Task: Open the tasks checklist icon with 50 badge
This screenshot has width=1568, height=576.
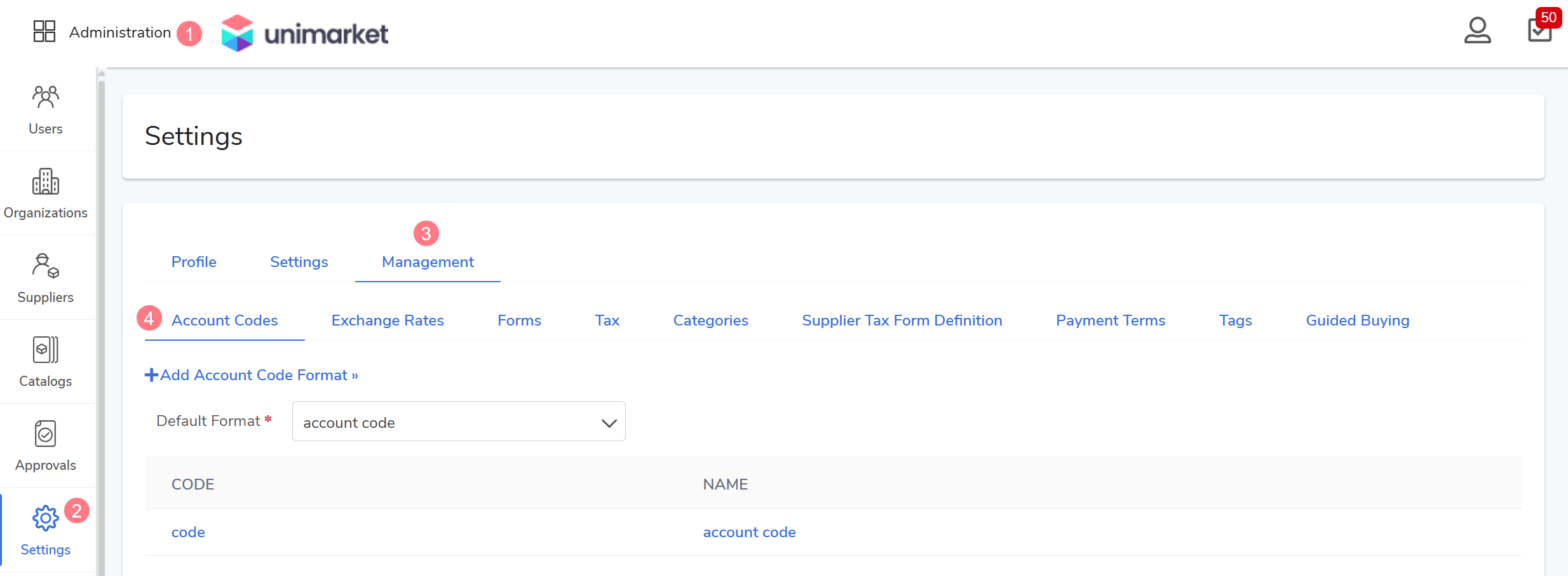Action: click(1539, 31)
